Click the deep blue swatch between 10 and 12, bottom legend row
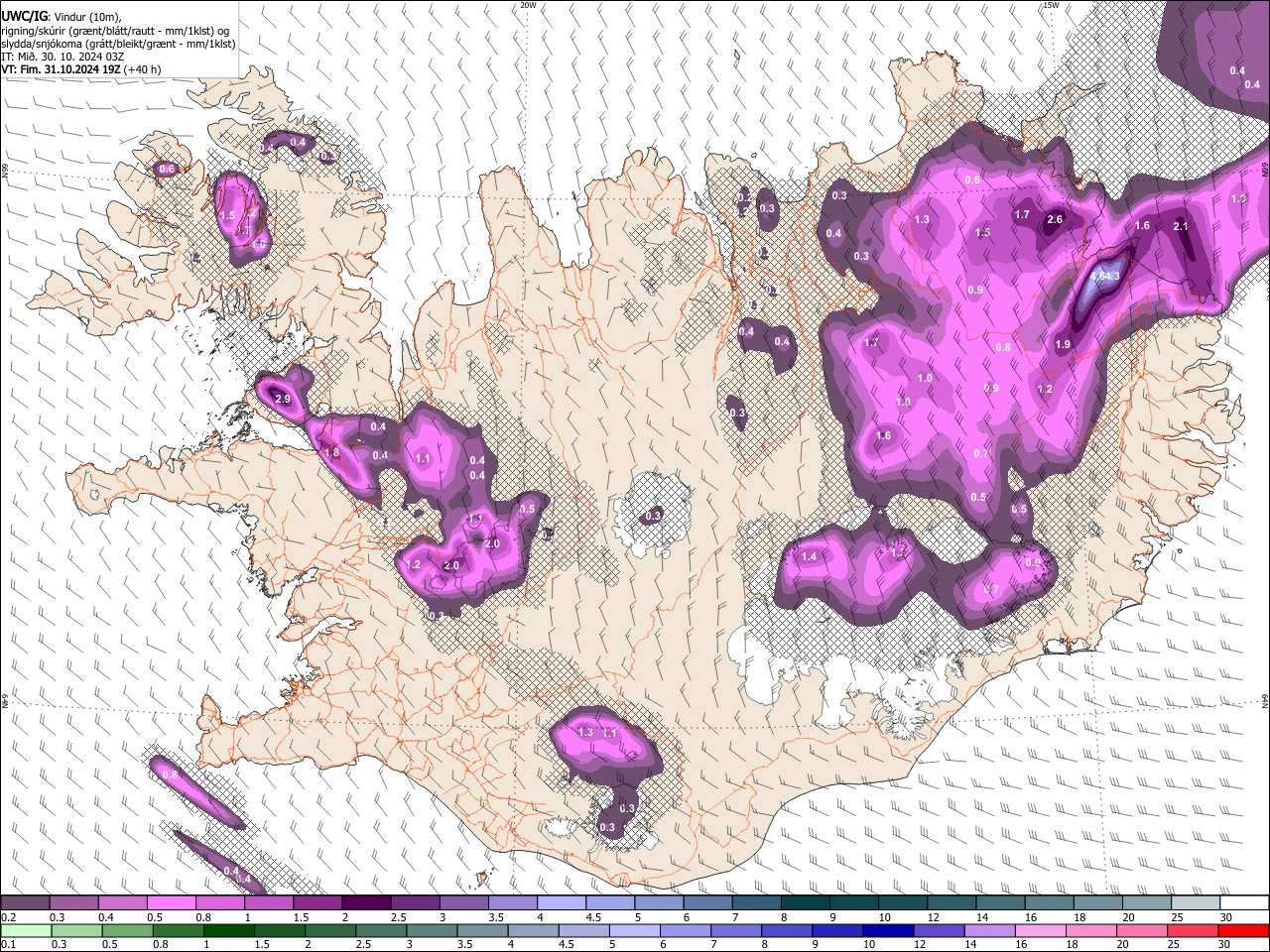The width and height of the screenshot is (1270, 952). click(888, 930)
